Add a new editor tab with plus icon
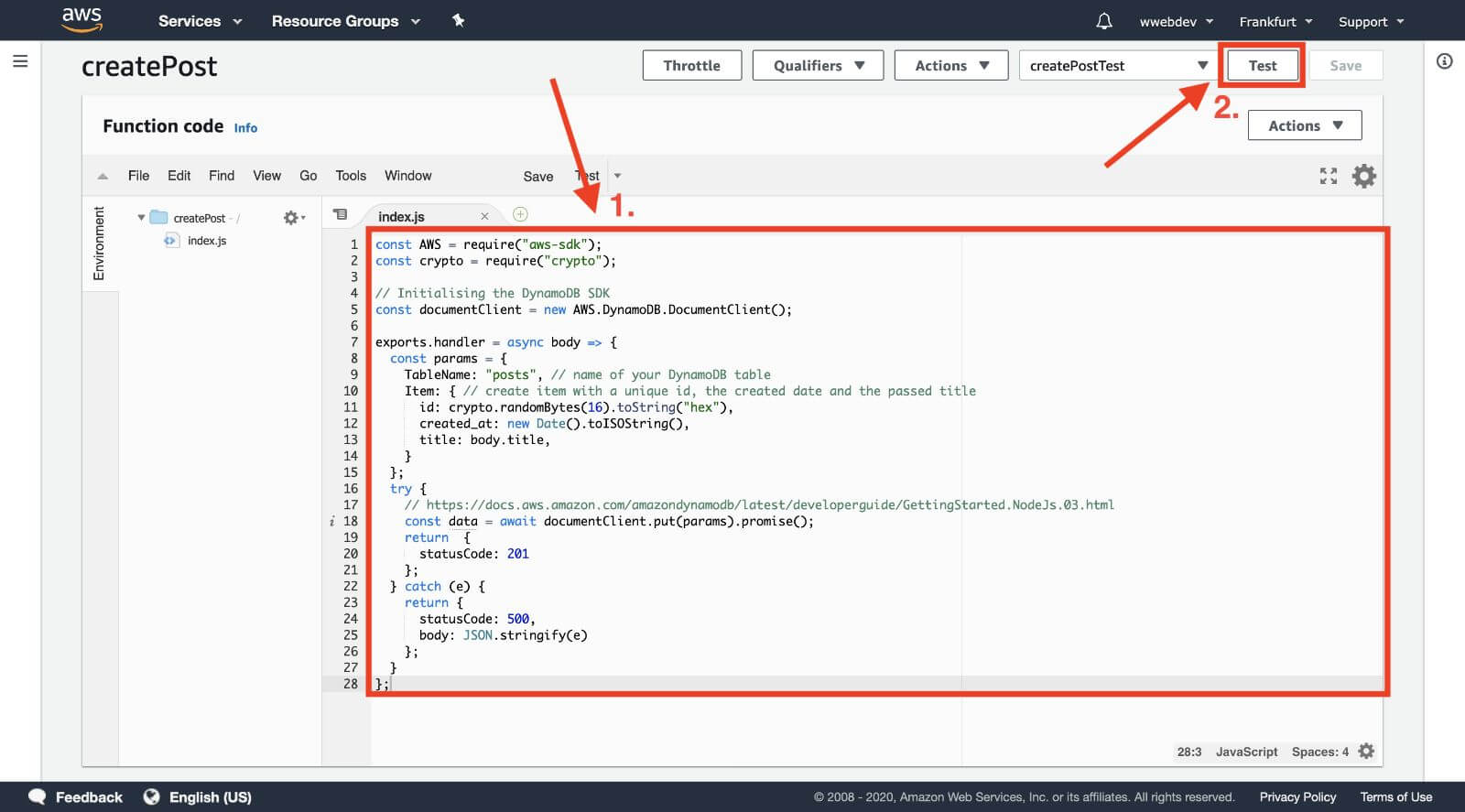 coord(520,214)
